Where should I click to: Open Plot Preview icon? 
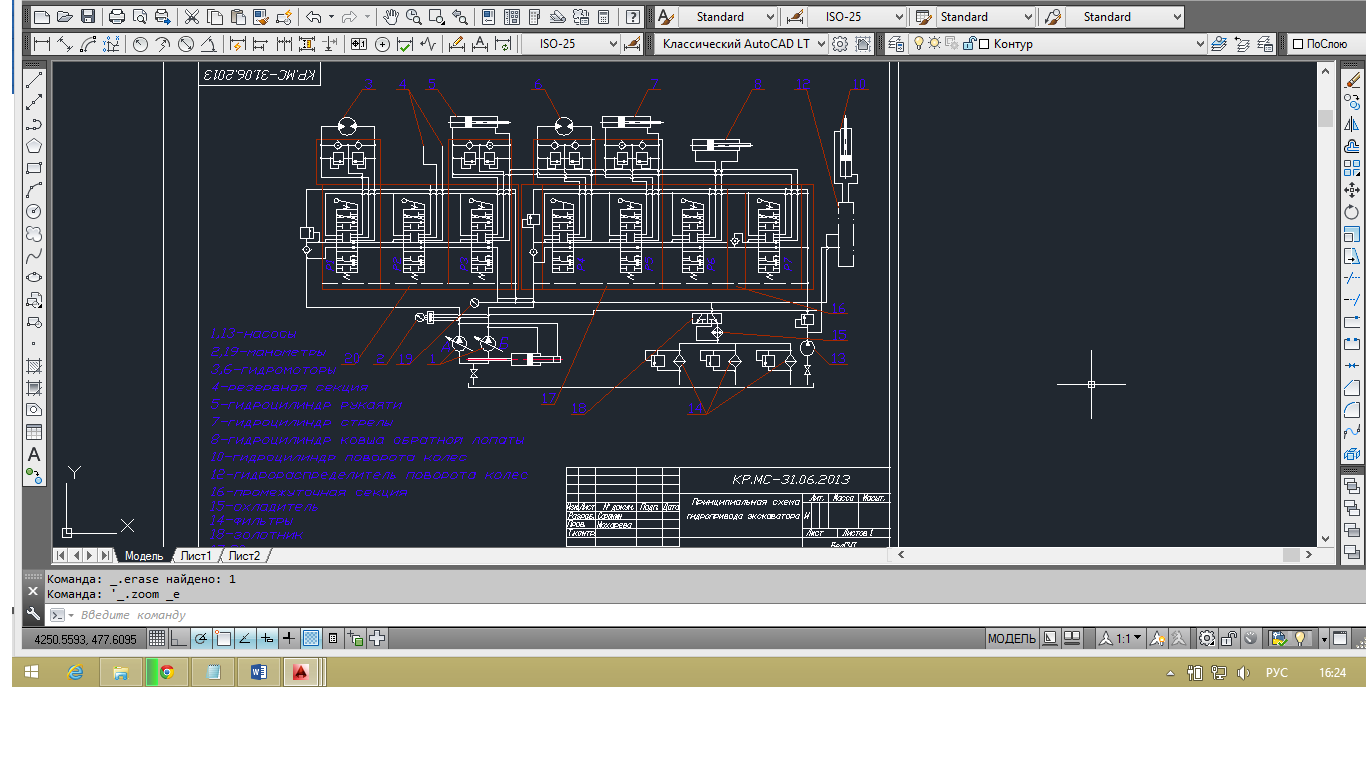coord(140,17)
